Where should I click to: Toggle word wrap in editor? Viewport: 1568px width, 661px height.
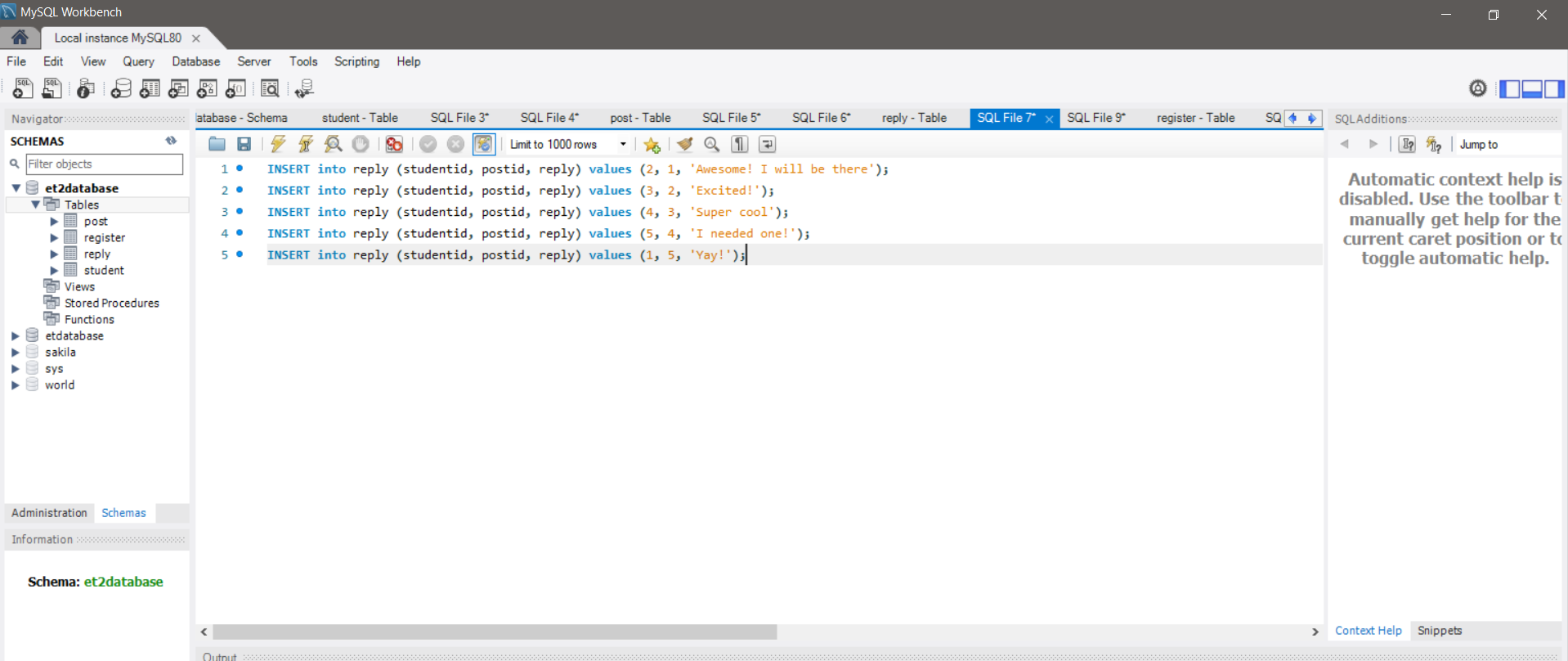point(768,144)
